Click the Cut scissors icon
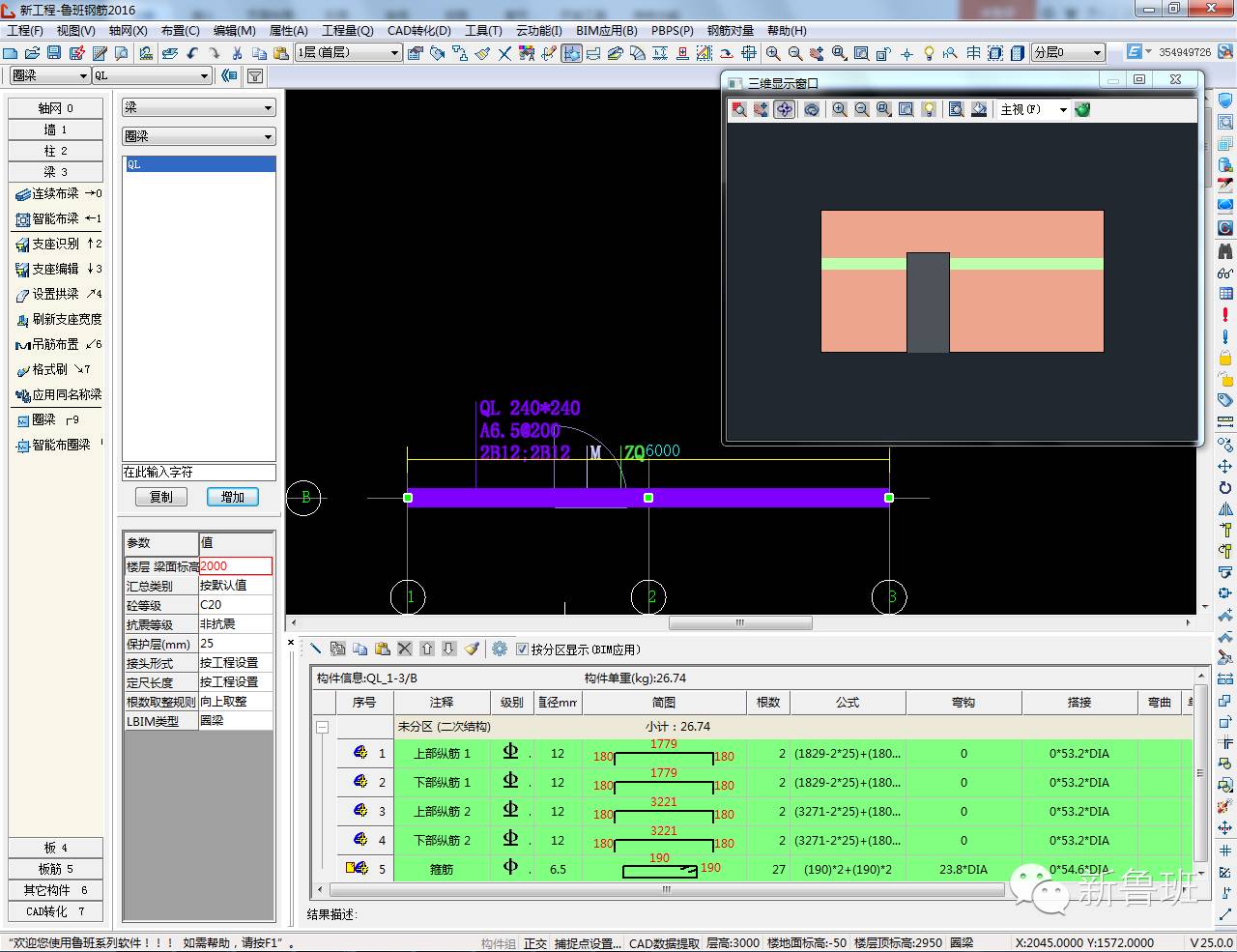 point(237,53)
